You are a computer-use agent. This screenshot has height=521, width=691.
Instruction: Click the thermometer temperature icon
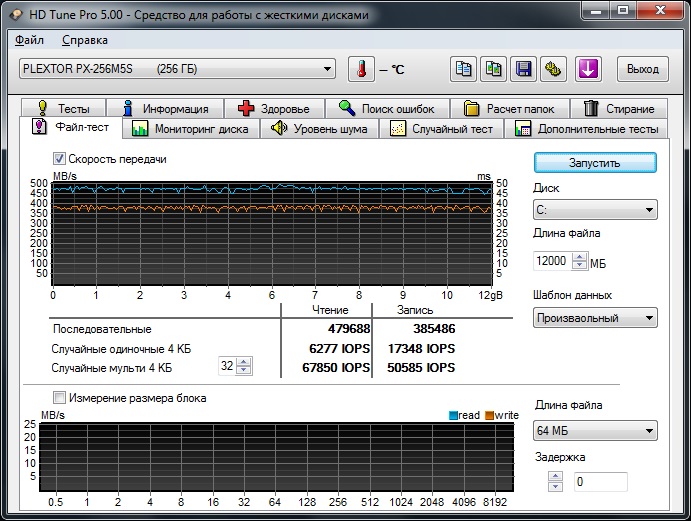361,69
